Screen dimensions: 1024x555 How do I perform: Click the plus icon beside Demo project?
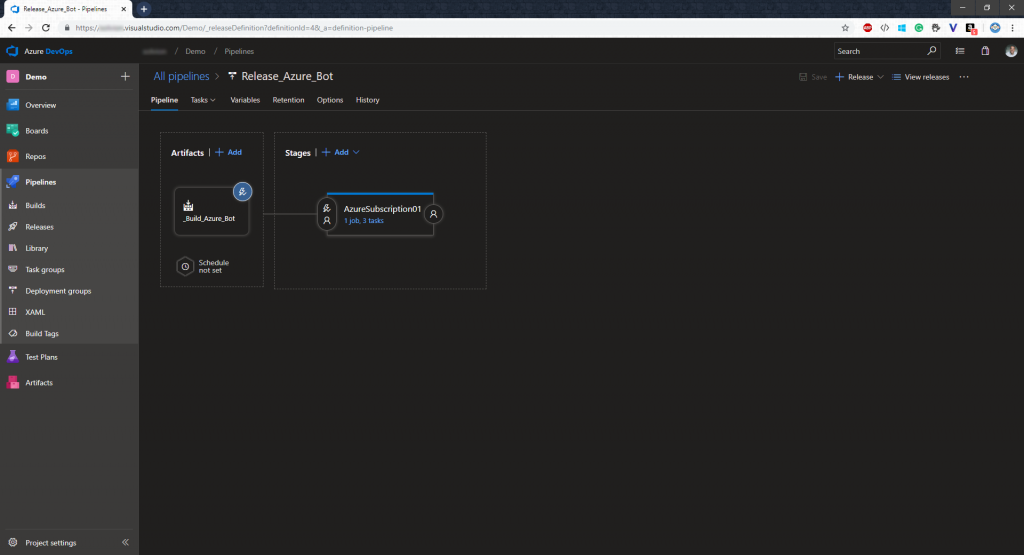tap(125, 76)
